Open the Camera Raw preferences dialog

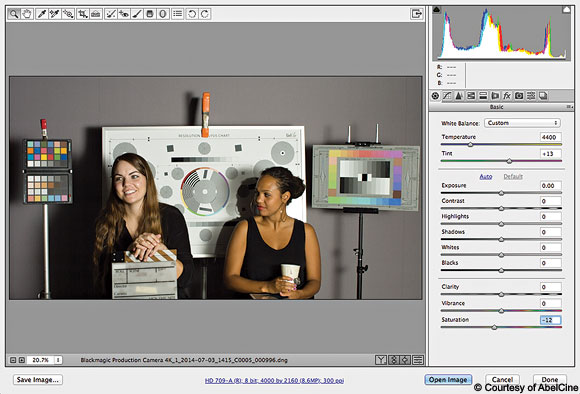point(178,14)
